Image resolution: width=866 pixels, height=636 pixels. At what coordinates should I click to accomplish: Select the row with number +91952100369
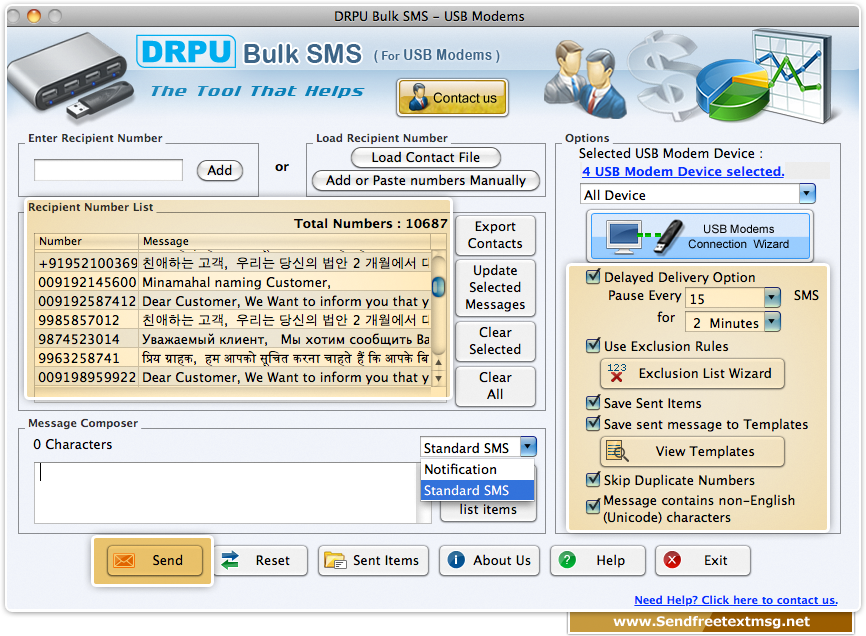coord(233,263)
